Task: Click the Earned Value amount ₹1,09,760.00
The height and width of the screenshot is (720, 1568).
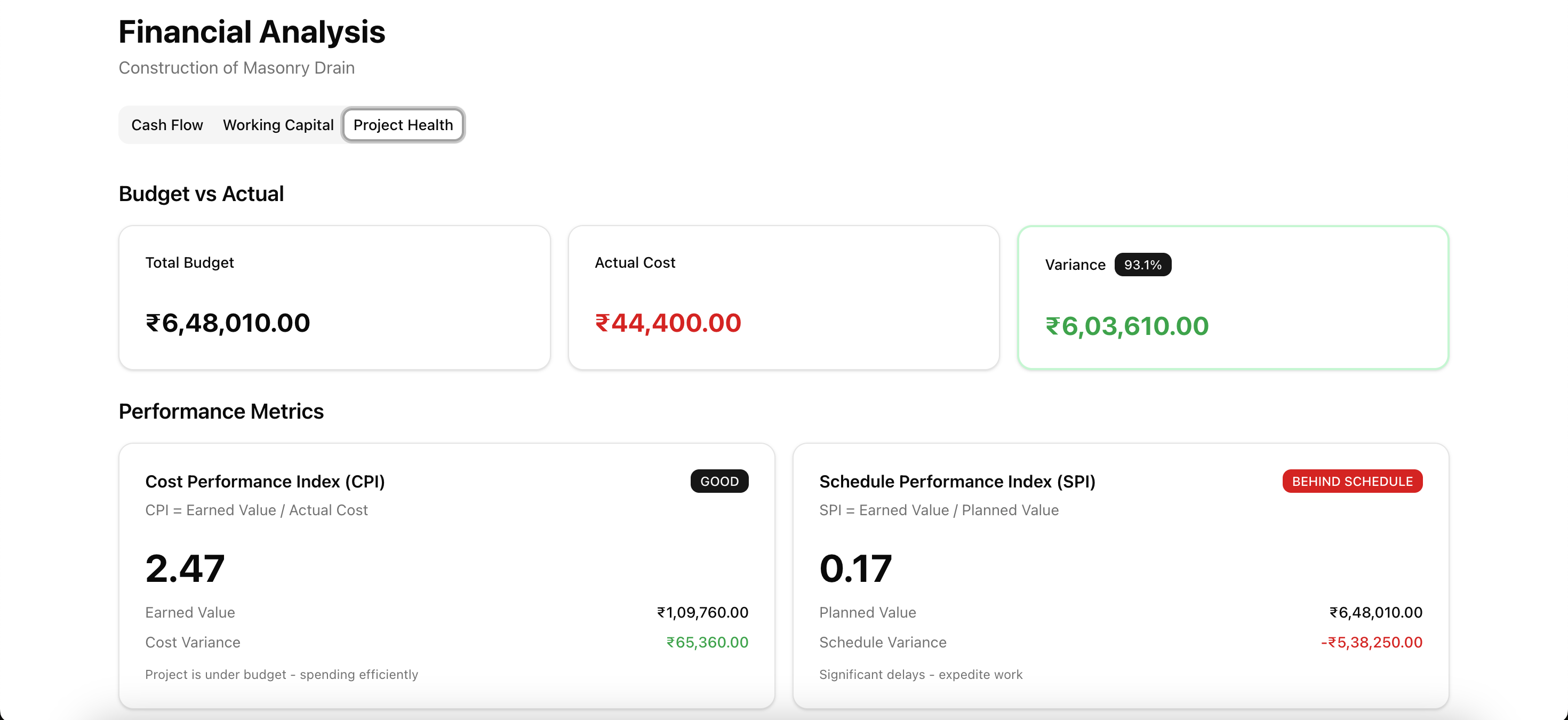Action: click(x=702, y=612)
